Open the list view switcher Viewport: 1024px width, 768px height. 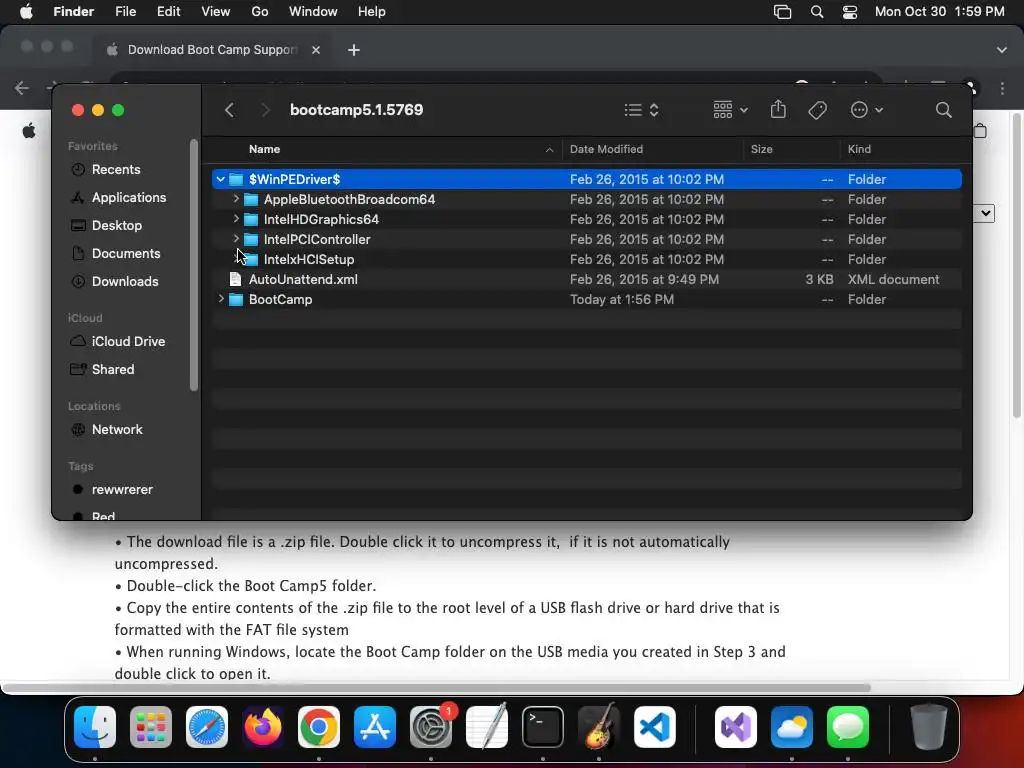[x=641, y=110]
